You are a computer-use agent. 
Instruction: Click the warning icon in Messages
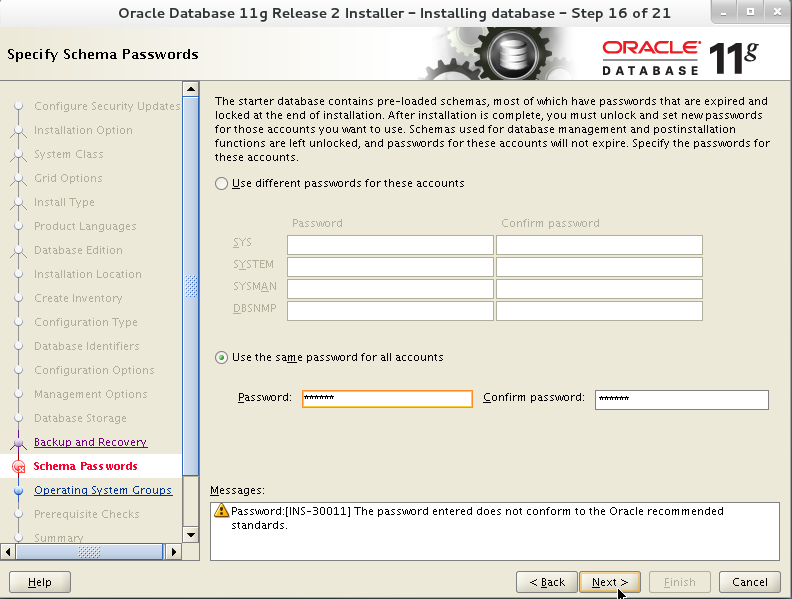221,510
